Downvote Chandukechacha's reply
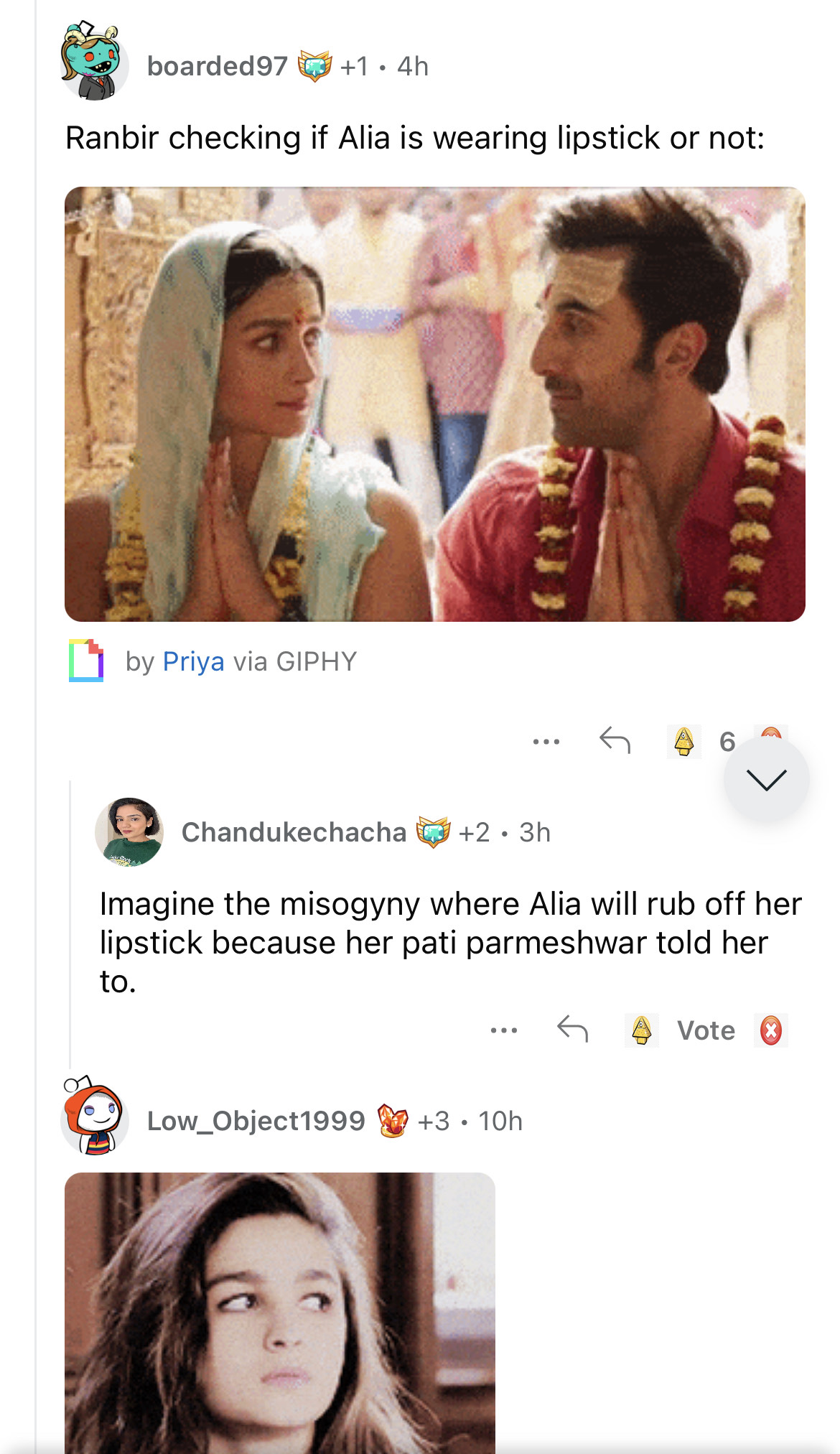This screenshot has height=1454, width=840. click(x=770, y=1030)
